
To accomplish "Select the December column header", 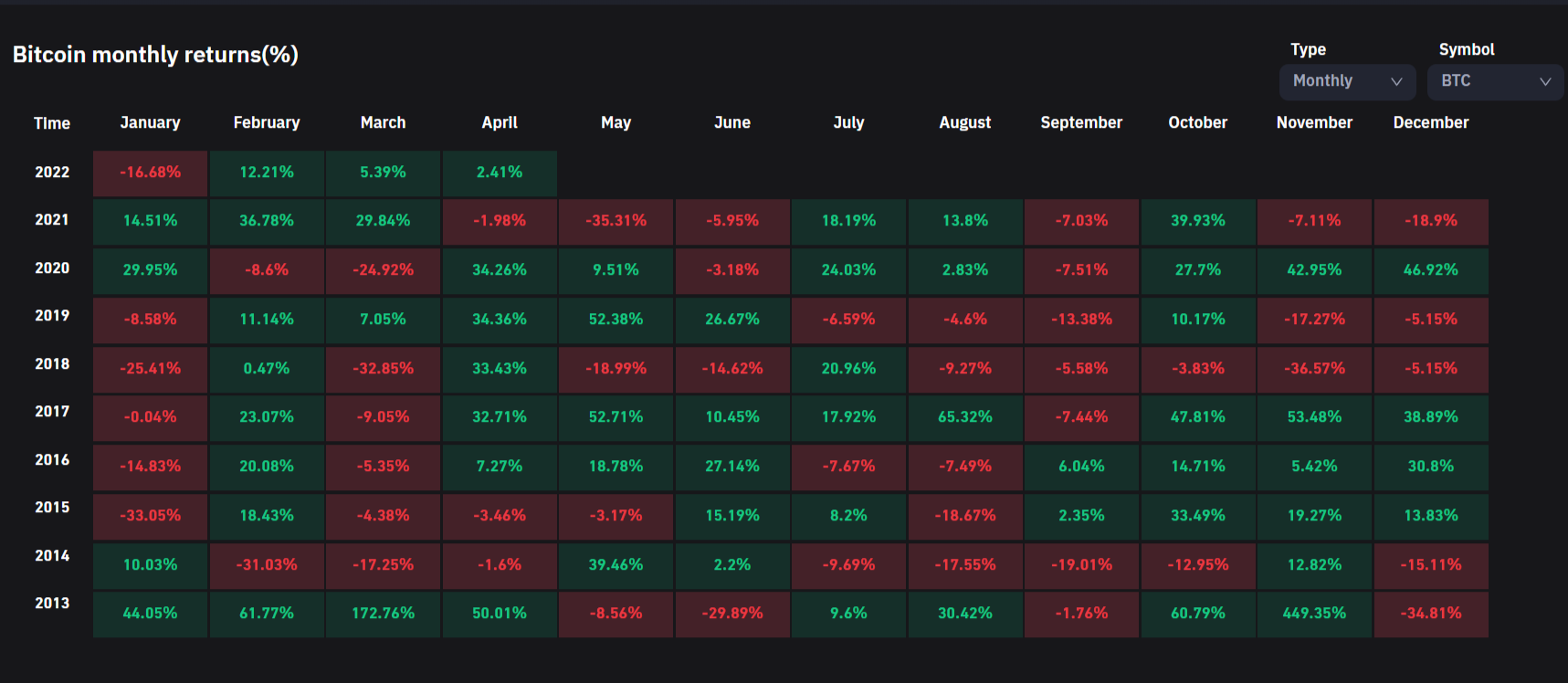I will (1430, 122).
